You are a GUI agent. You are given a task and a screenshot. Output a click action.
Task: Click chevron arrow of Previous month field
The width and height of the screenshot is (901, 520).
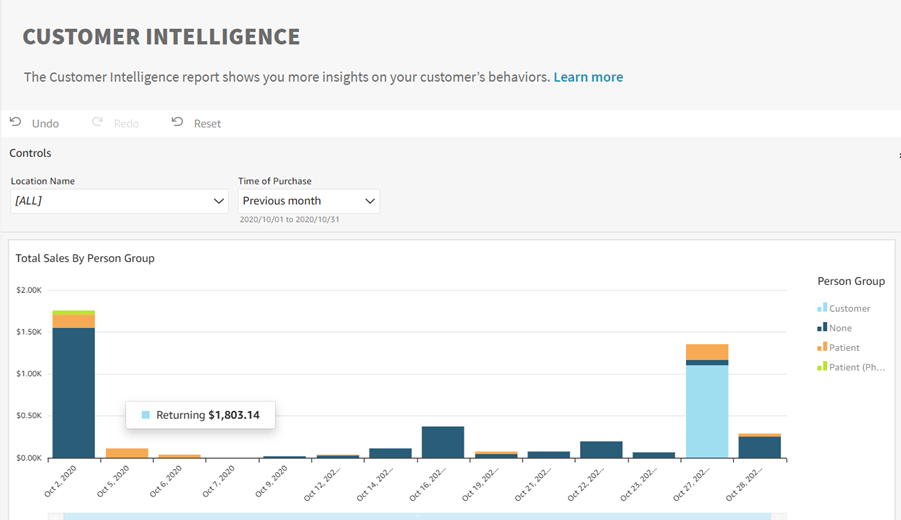point(370,201)
